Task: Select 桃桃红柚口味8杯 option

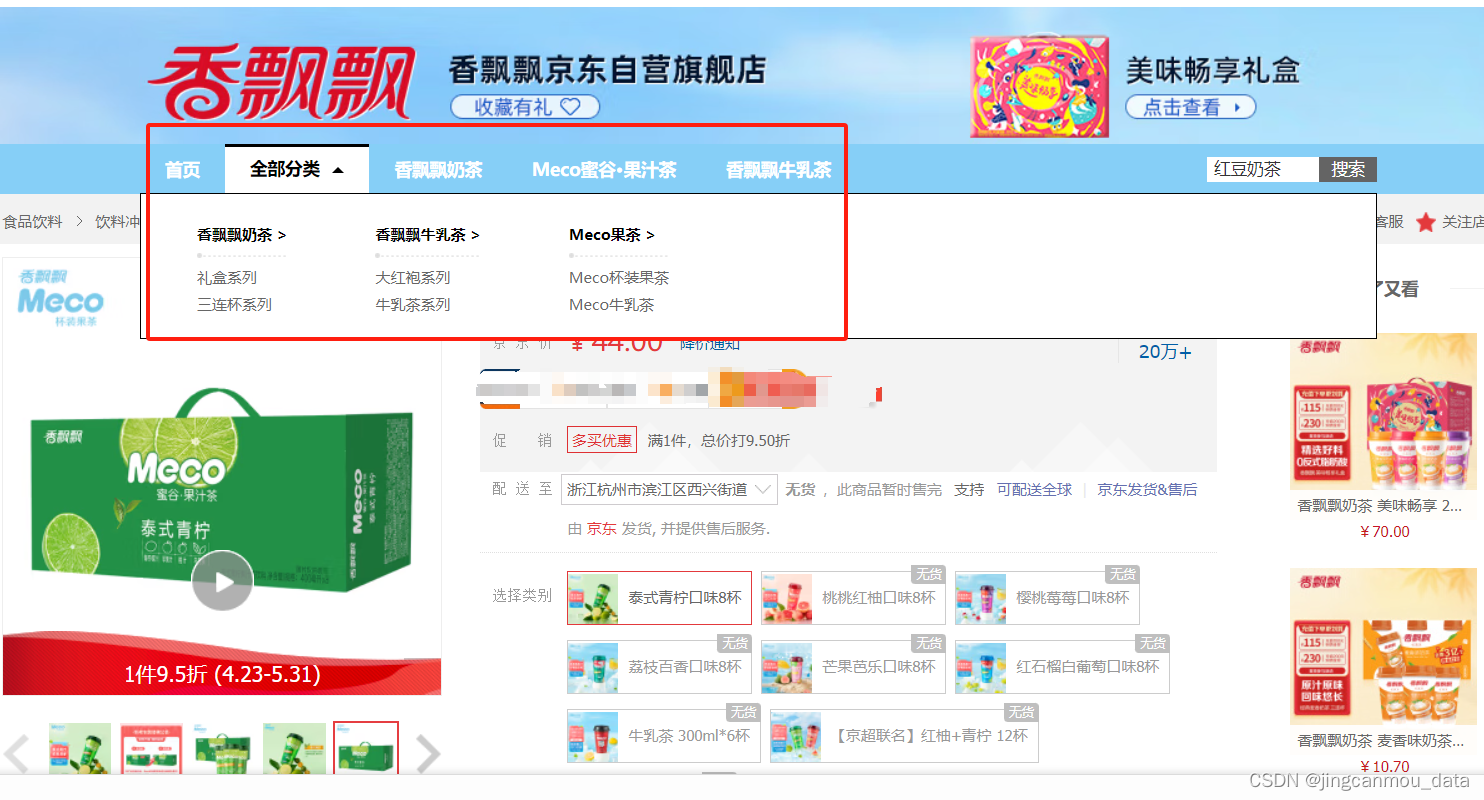Action: pos(853,598)
